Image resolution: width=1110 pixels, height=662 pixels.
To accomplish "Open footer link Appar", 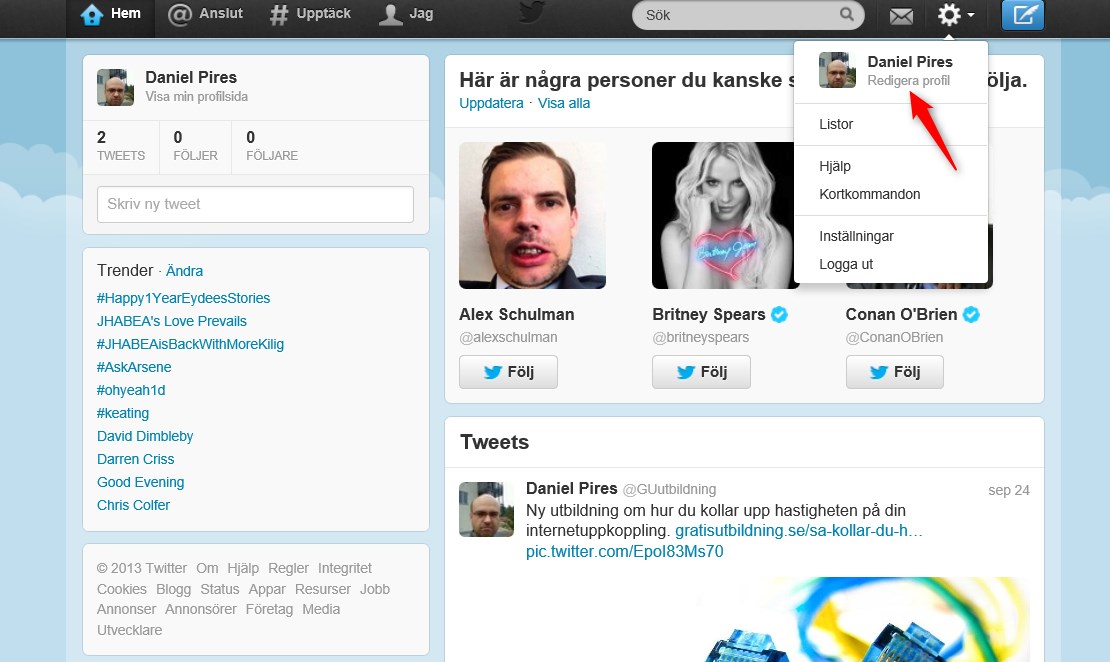I will (267, 589).
